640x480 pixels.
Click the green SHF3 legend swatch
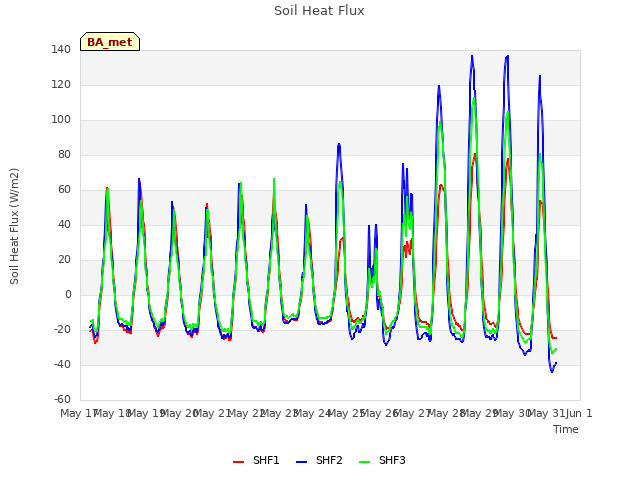[x=364, y=462]
